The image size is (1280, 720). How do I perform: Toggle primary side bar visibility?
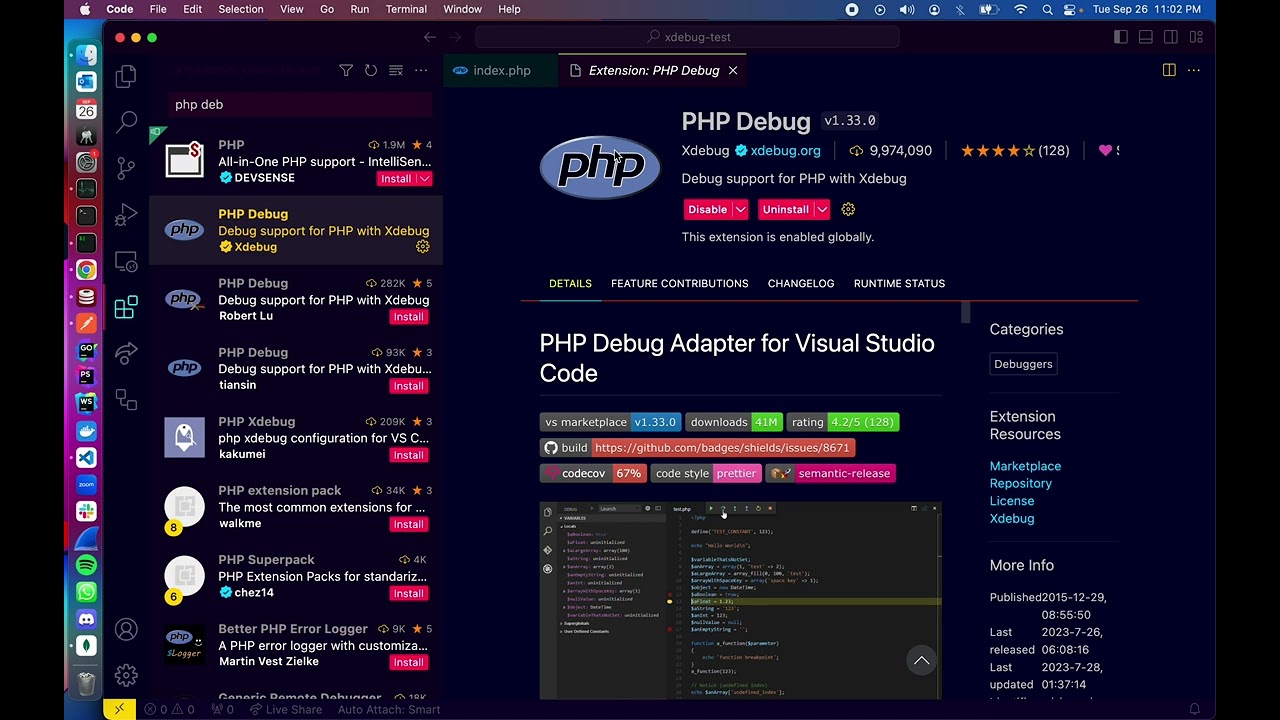[1121, 37]
